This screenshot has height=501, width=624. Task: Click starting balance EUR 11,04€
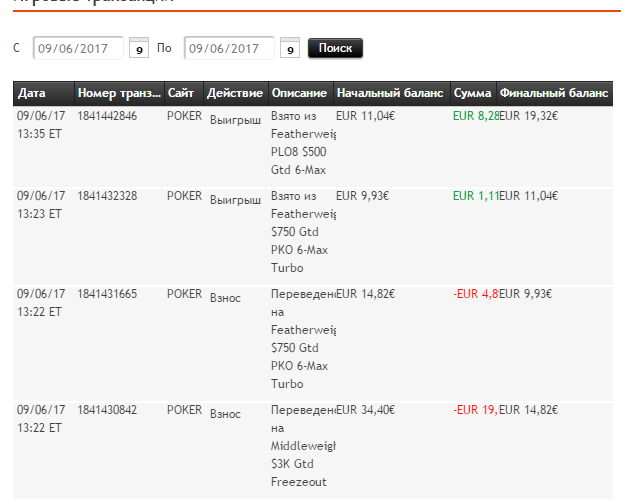(365, 116)
